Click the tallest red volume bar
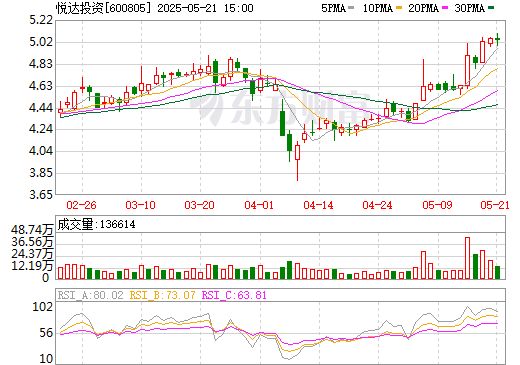This screenshot has width=520, height=365. point(467,258)
